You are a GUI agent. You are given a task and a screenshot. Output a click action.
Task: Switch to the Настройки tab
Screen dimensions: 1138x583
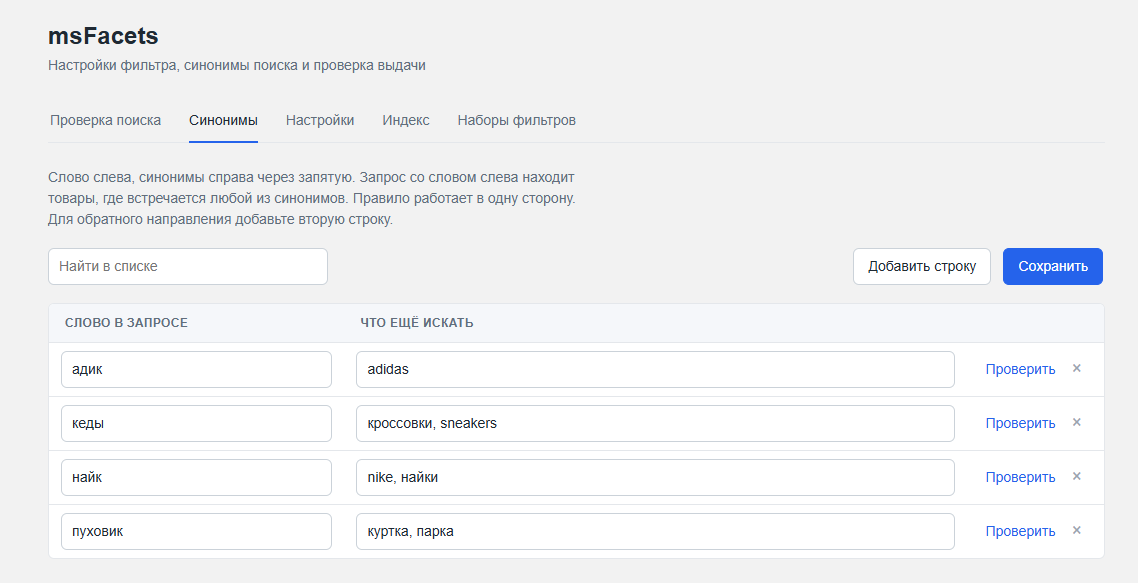tap(320, 121)
